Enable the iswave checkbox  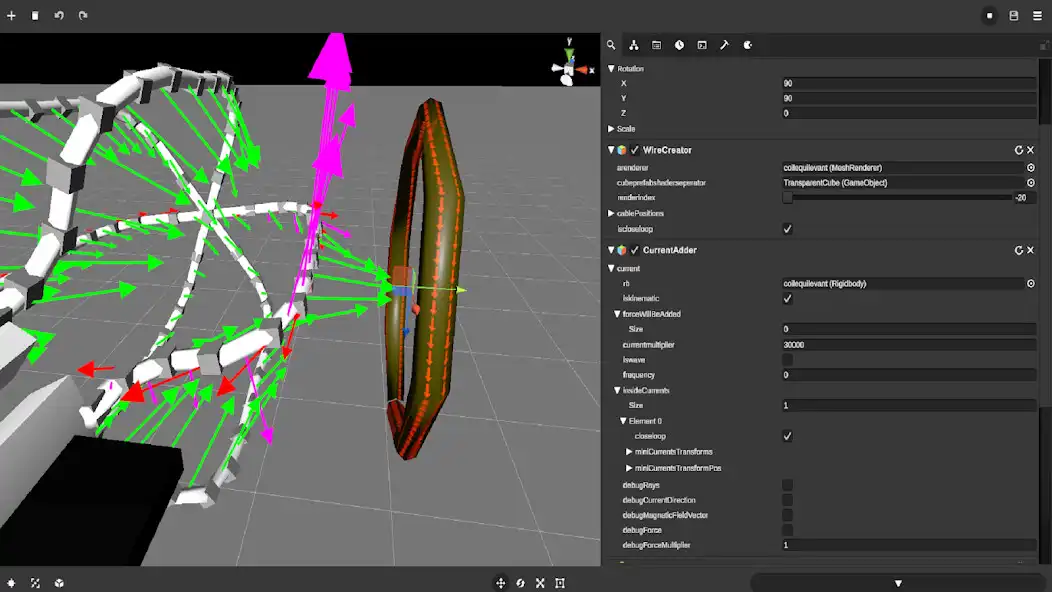pos(788,359)
